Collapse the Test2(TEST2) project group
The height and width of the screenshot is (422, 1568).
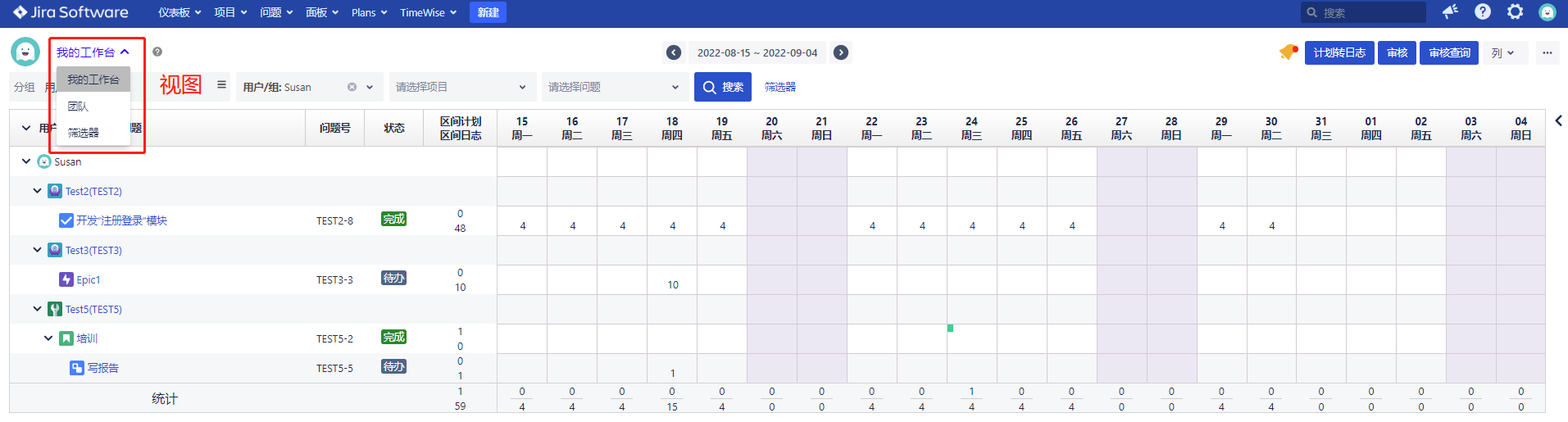37,191
